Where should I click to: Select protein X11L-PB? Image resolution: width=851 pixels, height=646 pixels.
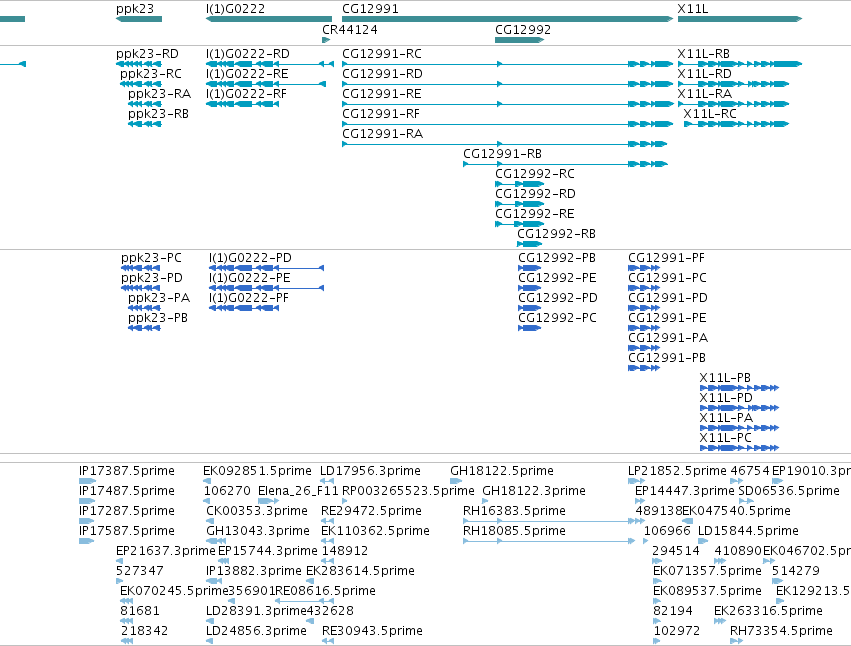click(x=739, y=388)
